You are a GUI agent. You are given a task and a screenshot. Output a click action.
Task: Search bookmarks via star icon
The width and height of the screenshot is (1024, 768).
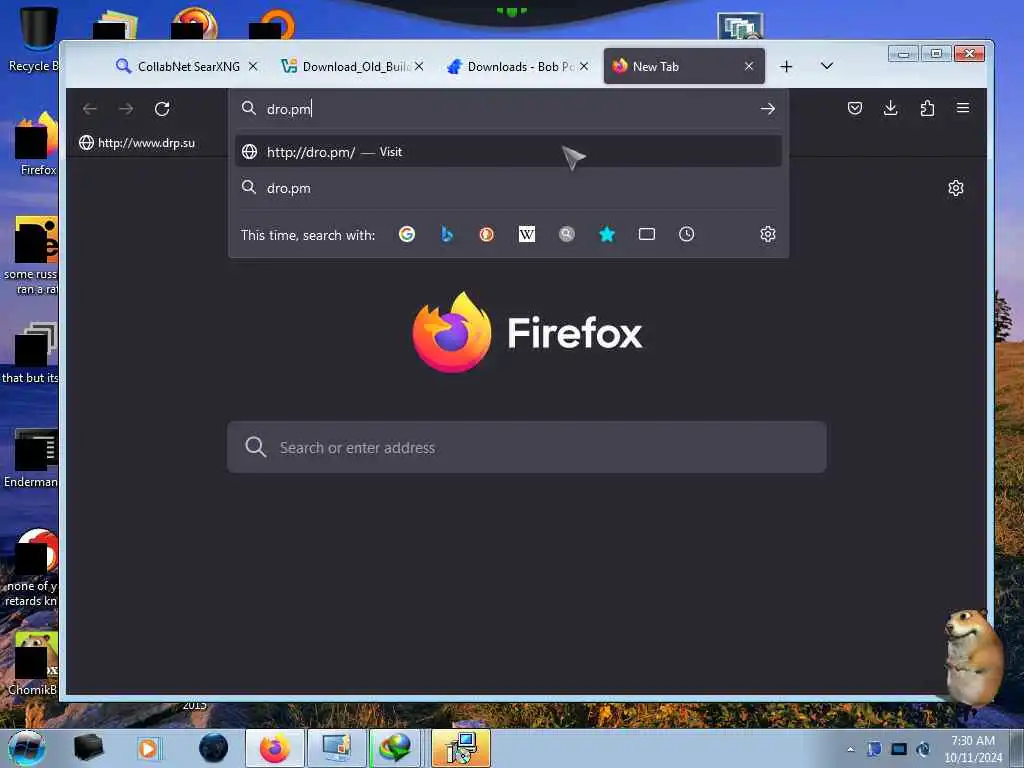607,234
